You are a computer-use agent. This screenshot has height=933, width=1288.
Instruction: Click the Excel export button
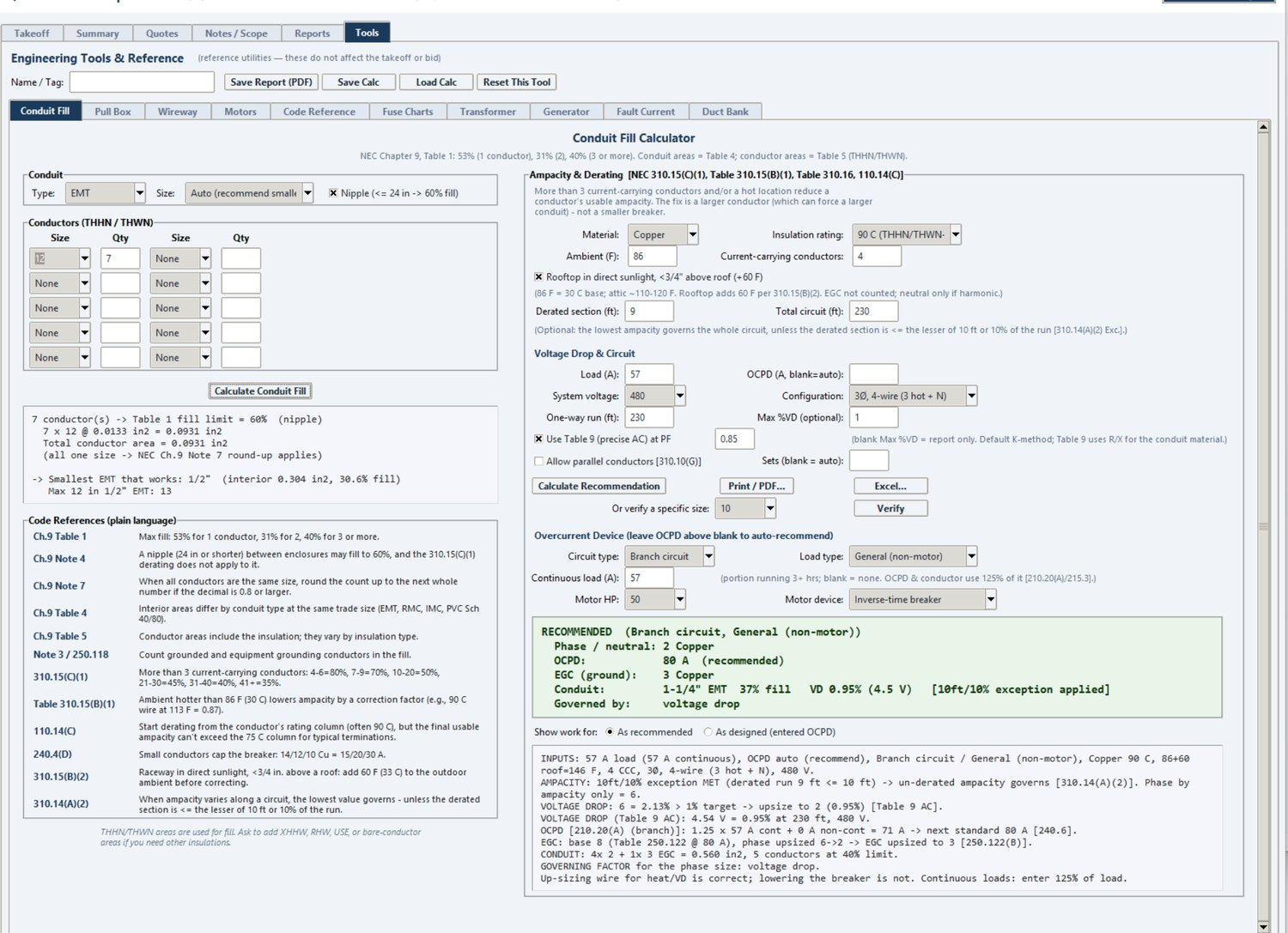[890, 486]
